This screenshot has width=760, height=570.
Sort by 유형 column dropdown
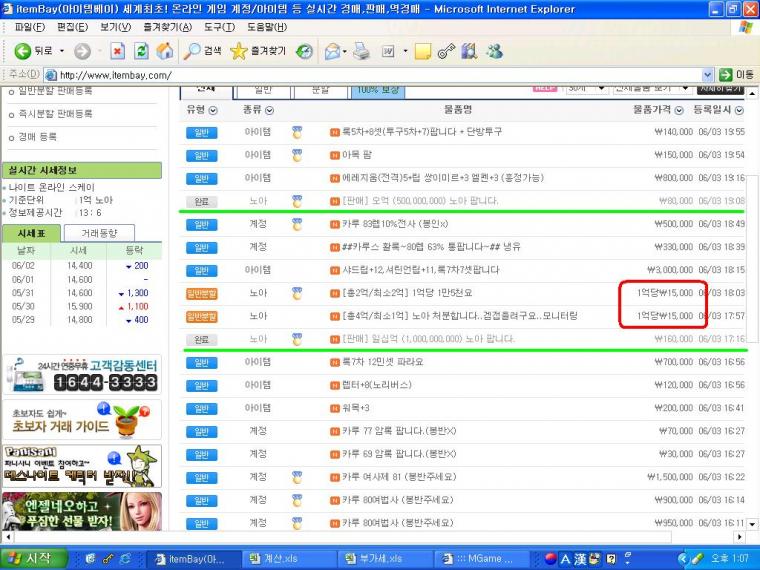click(213, 111)
